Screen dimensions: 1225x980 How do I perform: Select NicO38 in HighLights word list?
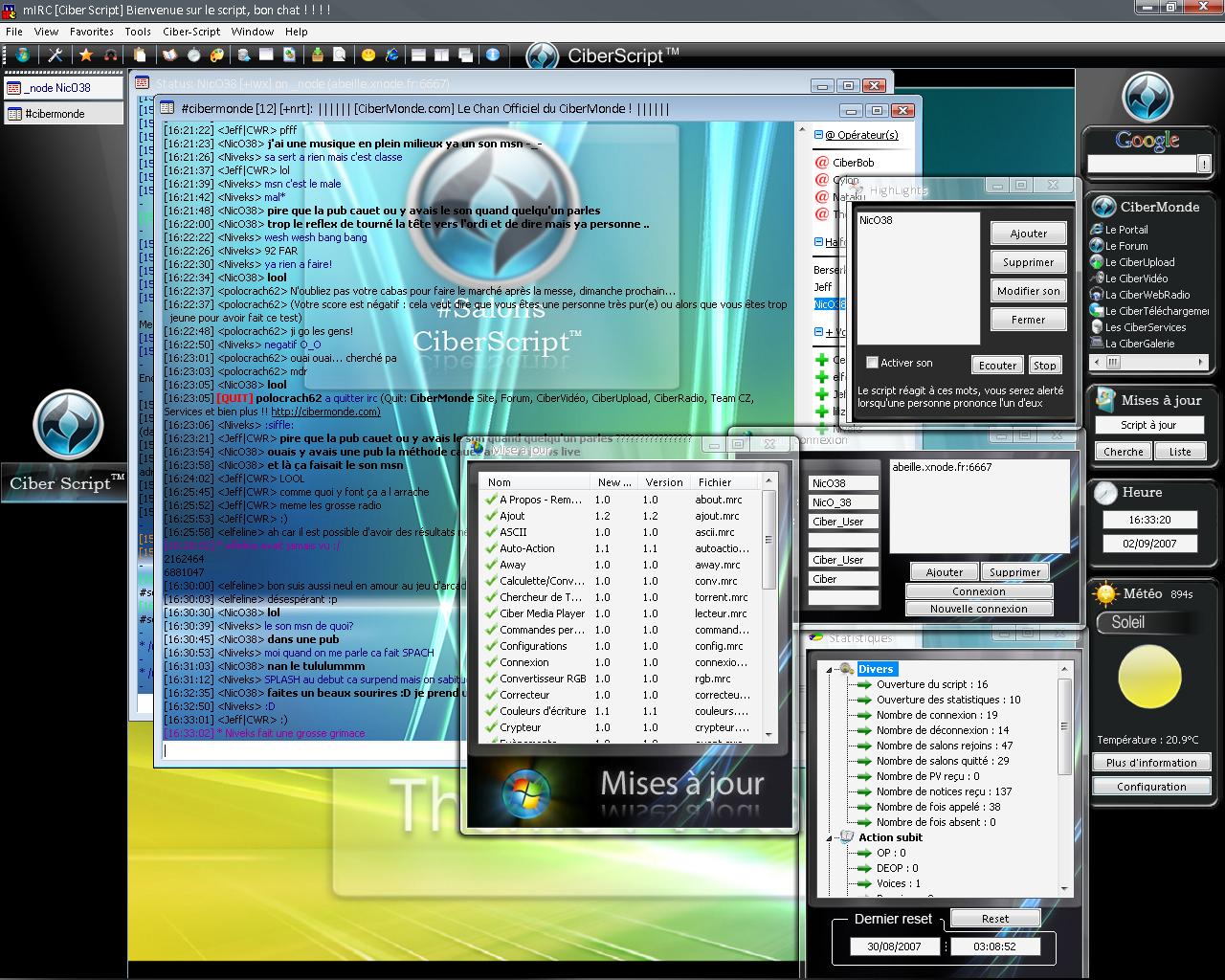(876, 220)
